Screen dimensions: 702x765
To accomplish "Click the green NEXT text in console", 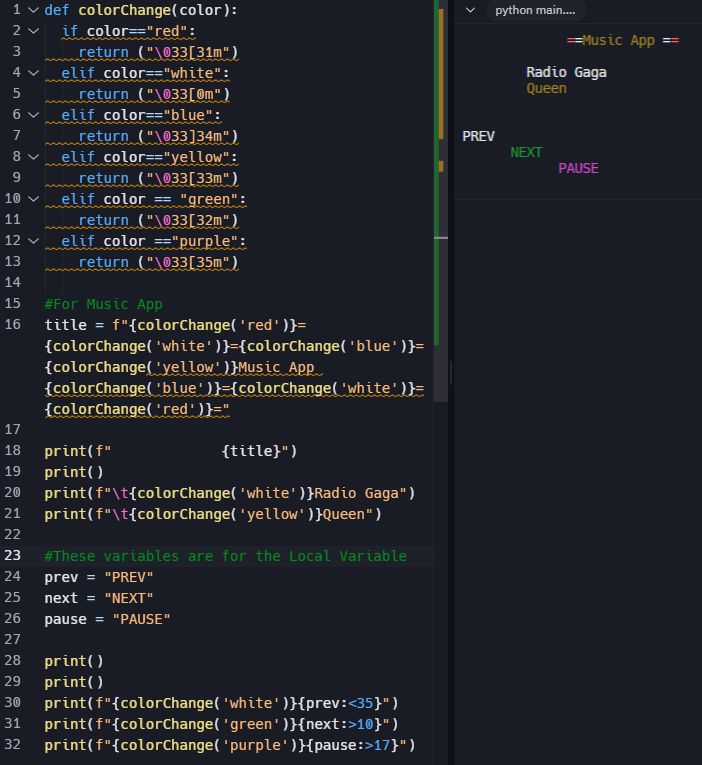I will (x=526, y=152).
